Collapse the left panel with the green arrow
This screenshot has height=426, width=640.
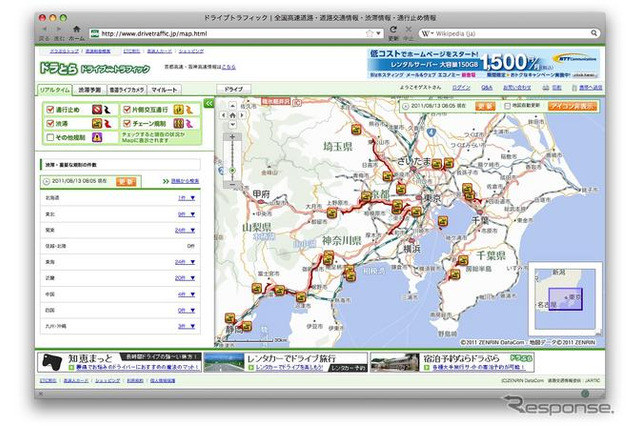click(209, 103)
